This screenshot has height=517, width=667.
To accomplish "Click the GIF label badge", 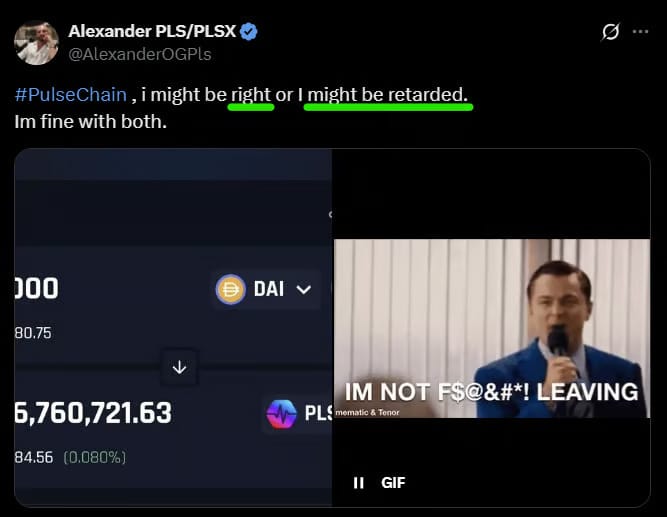I will (x=393, y=483).
